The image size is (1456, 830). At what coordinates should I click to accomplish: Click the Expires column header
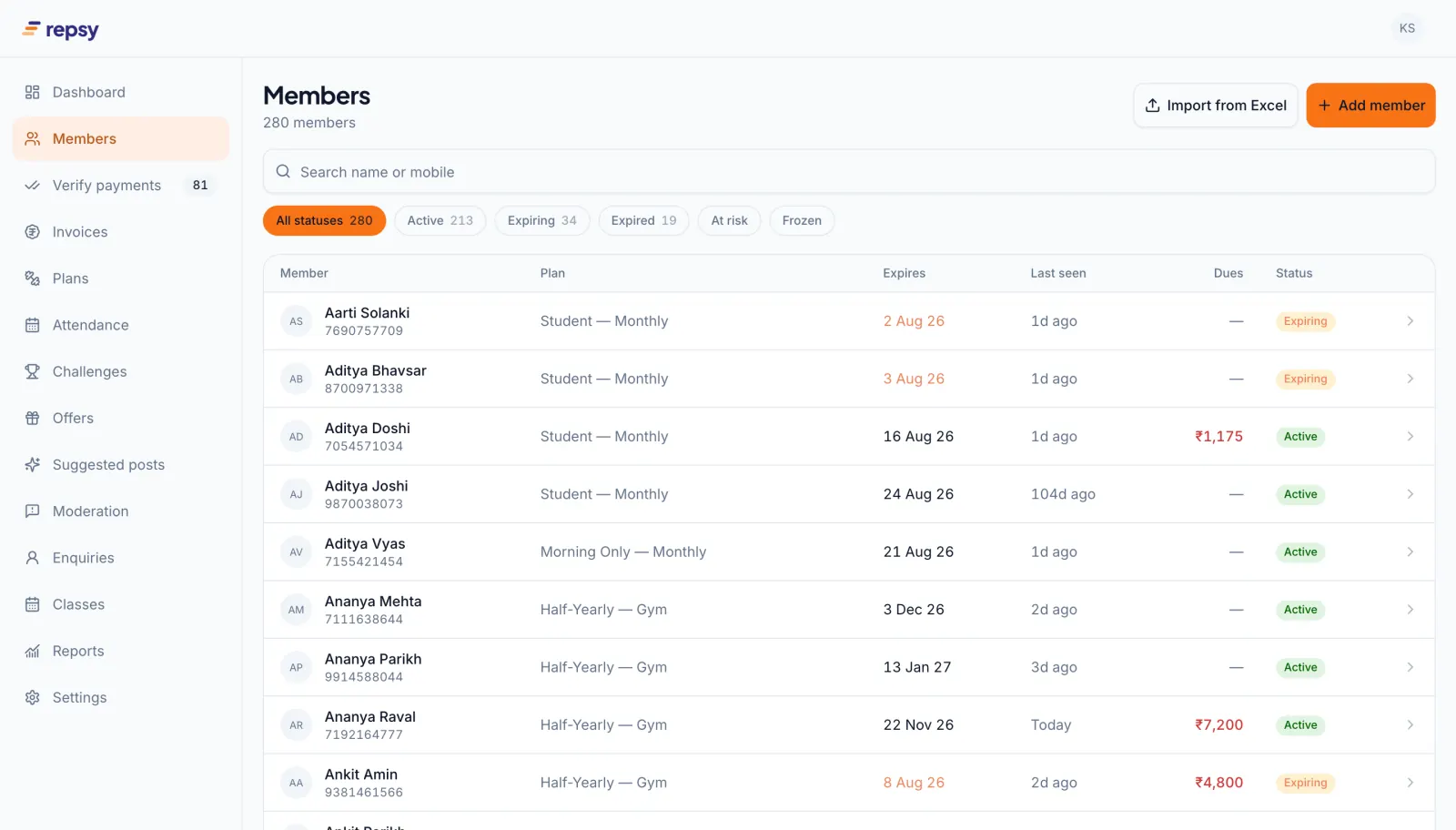click(x=904, y=273)
